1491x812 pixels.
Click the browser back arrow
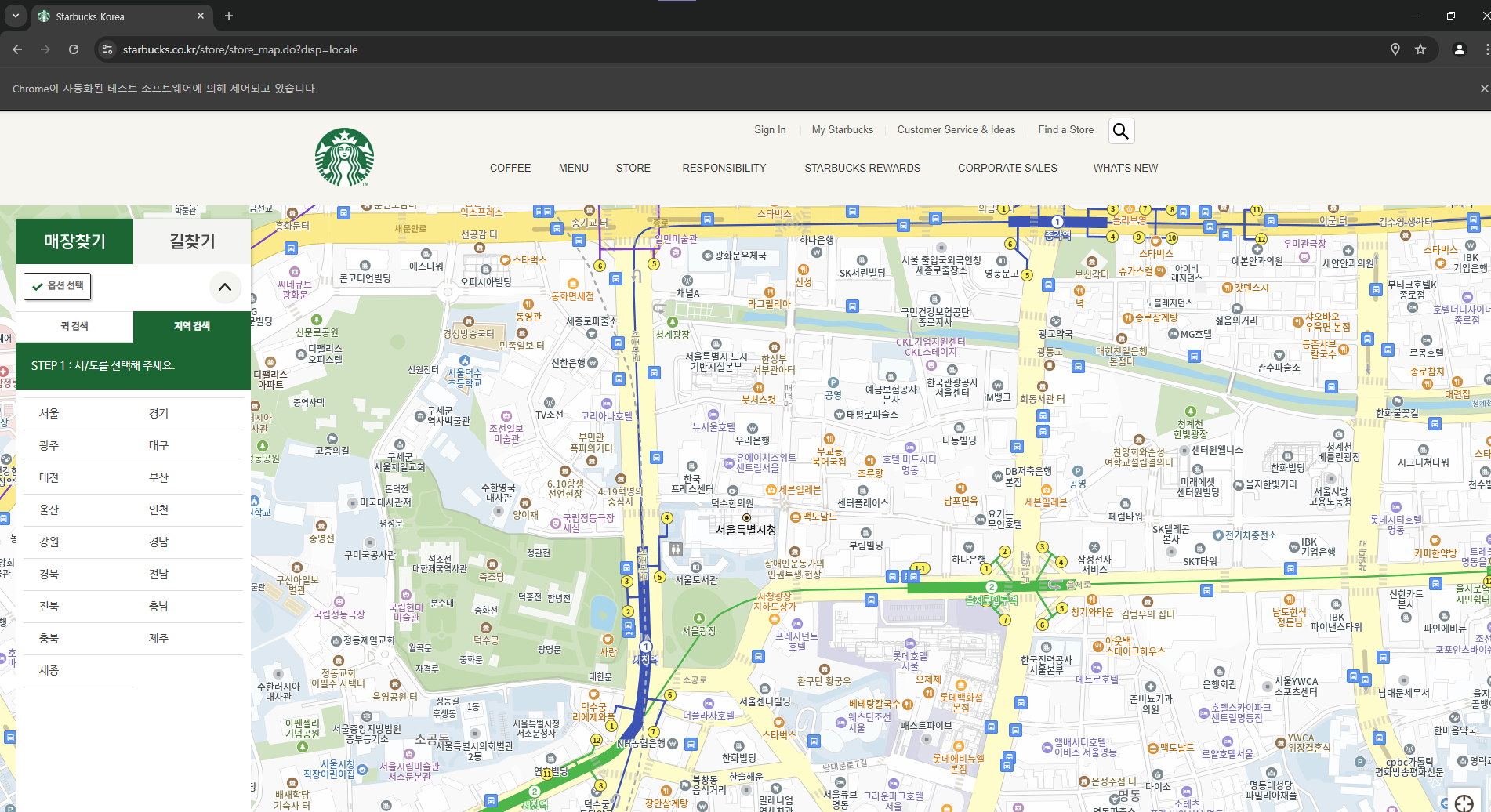pos(17,49)
